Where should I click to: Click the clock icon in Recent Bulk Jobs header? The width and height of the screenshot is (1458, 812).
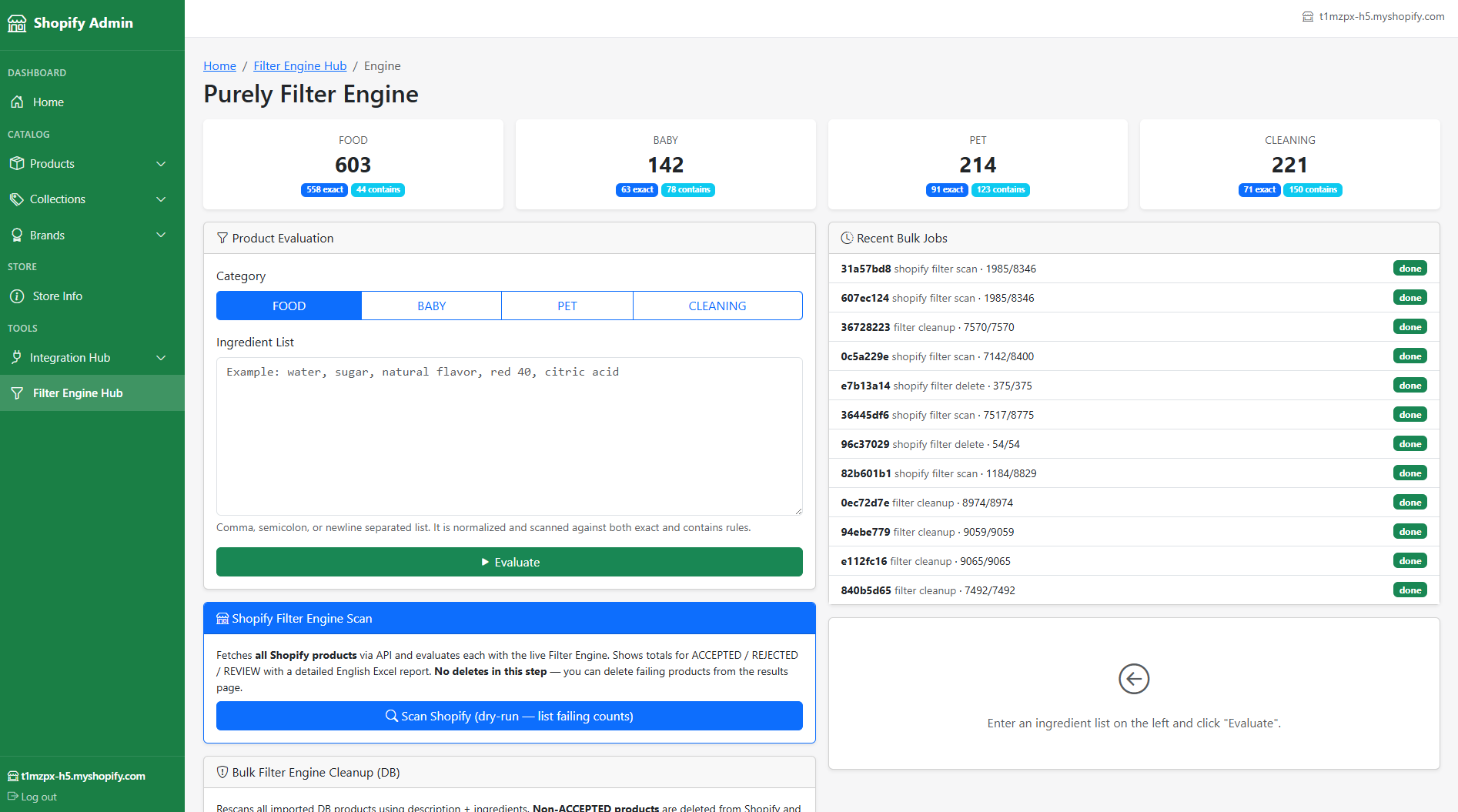pos(847,239)
